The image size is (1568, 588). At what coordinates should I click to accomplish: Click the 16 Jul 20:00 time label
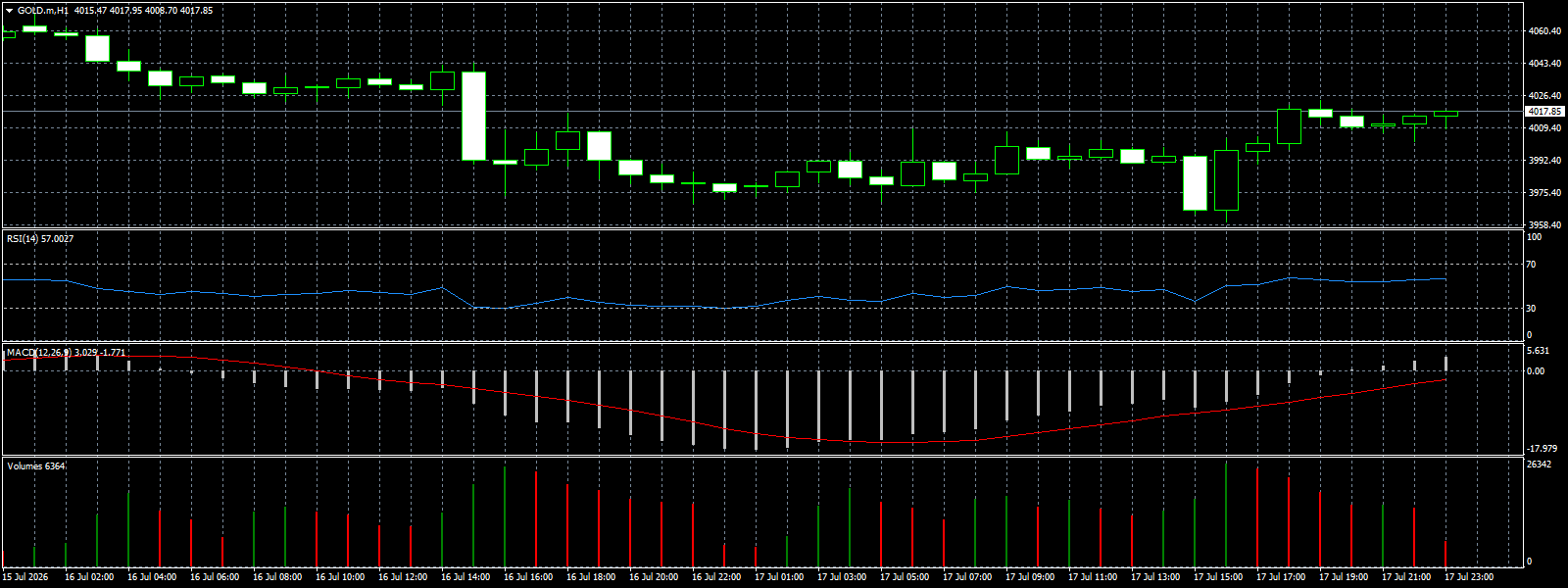point(654,577)
